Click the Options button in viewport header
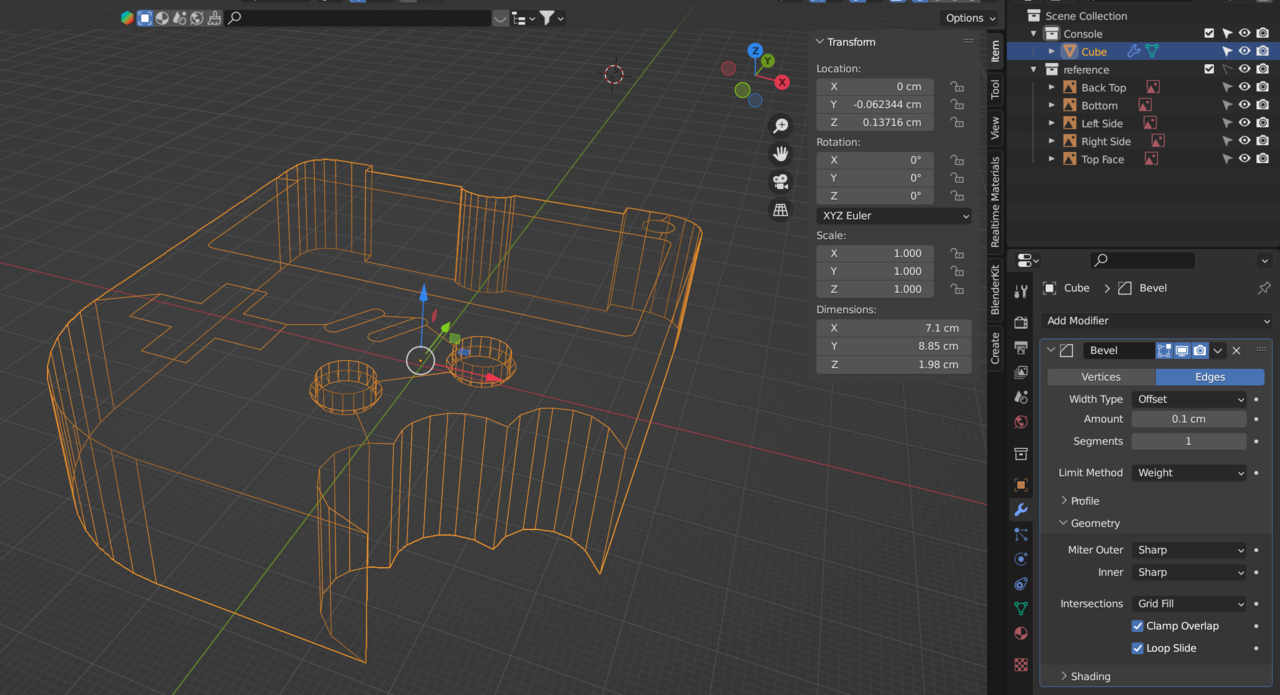Viewport: 1280px width, 695px height. pyautogui.click(x=970, y=18)
